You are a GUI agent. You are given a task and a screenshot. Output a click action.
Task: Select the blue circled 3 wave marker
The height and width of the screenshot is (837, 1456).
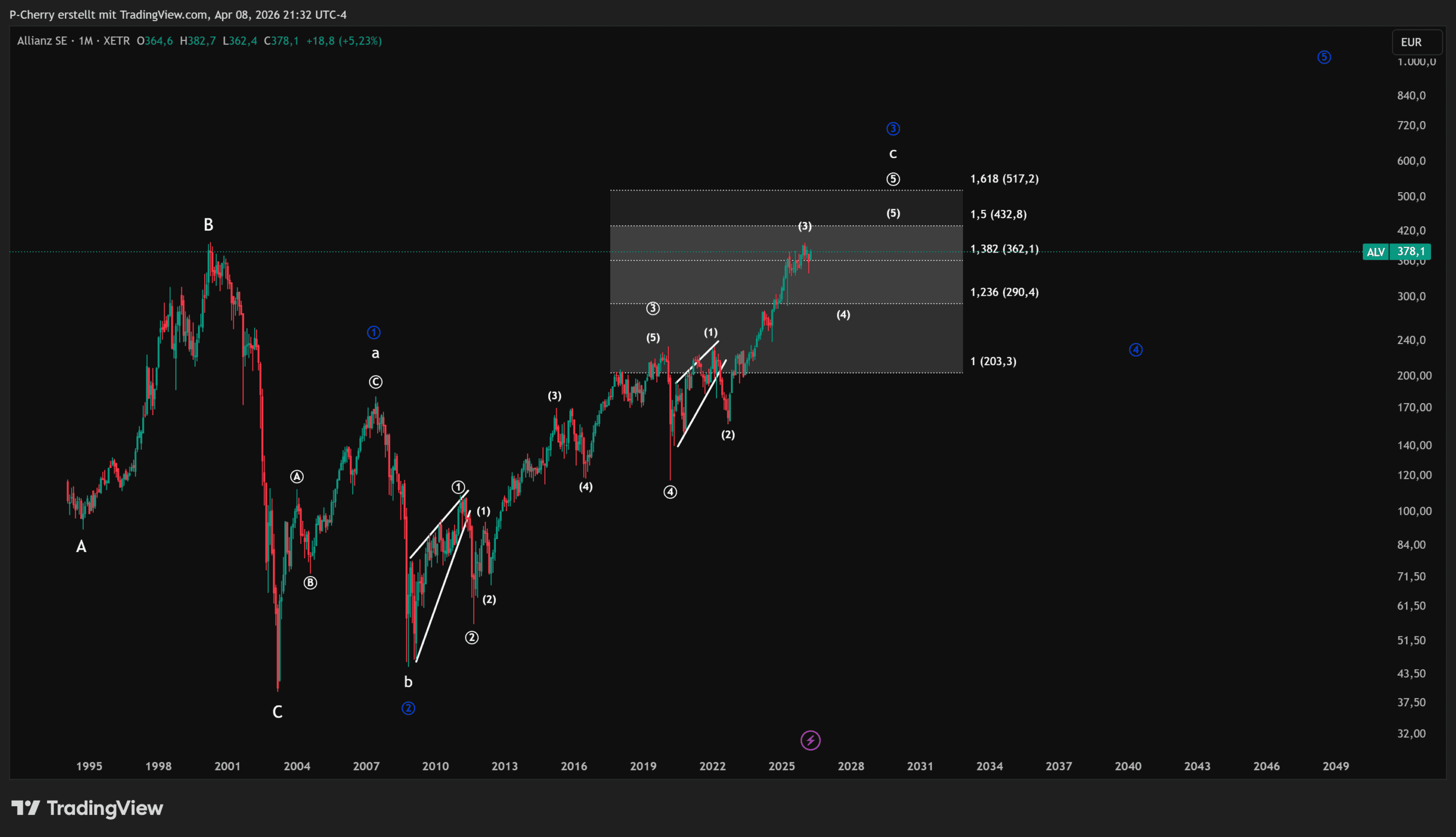893,129
